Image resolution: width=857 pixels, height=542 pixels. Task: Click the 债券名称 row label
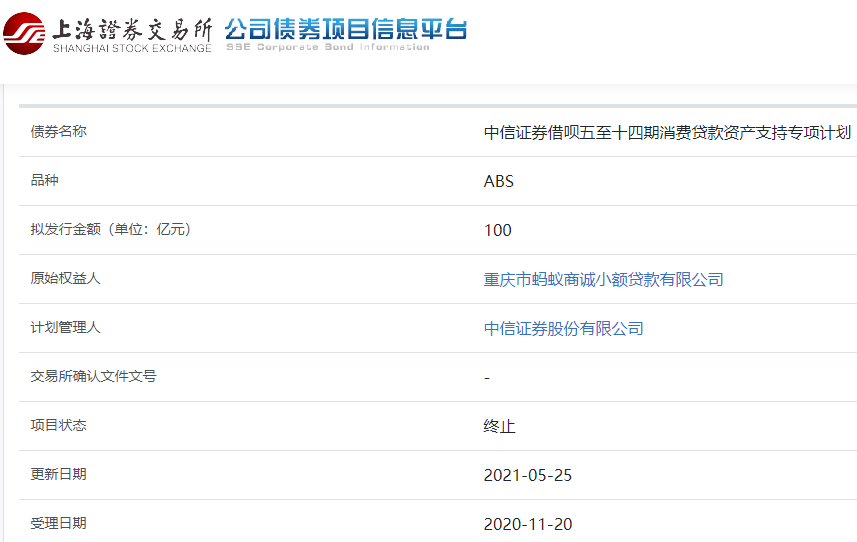pyautogui.click(x=59, y=132)
